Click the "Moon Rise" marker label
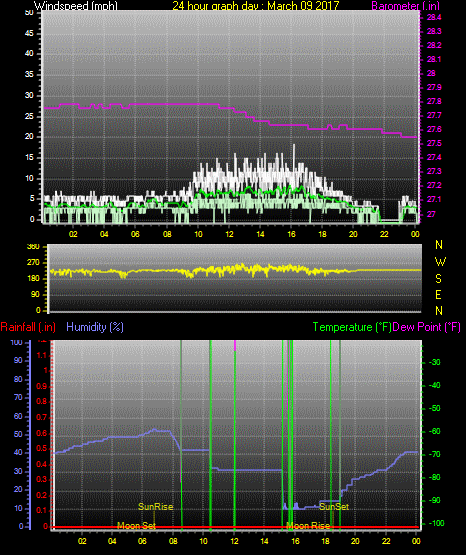Screen dimensions: 466x555 coord(308,525)
